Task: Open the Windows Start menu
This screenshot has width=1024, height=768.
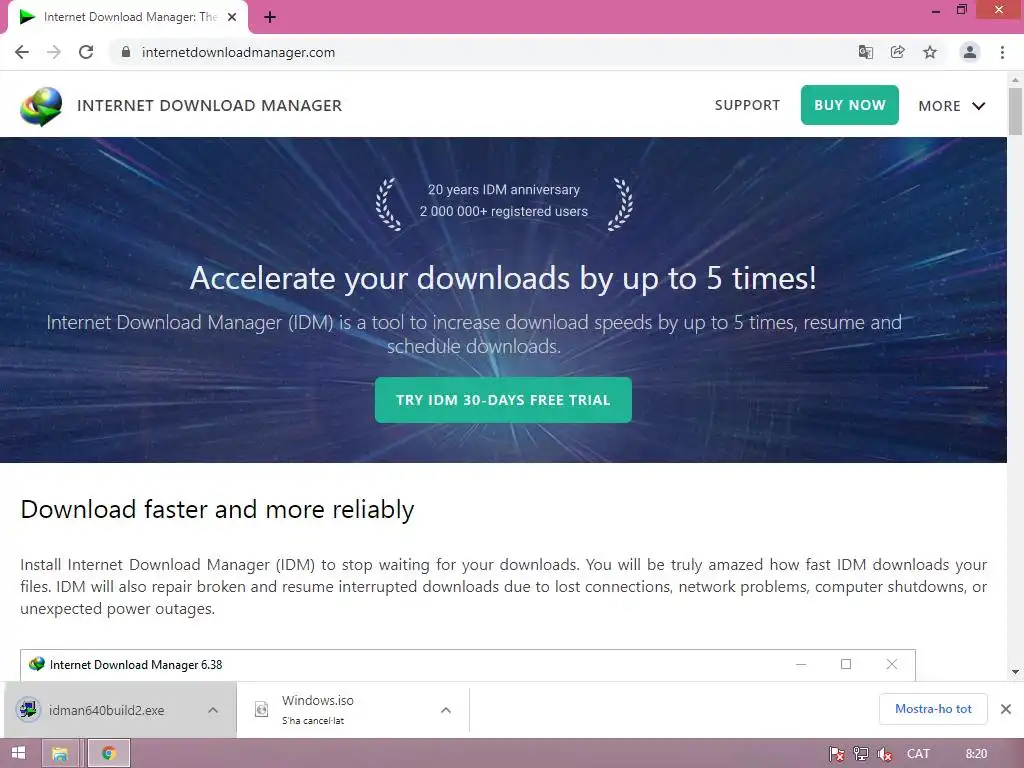Action: click(x=18, y=754)
